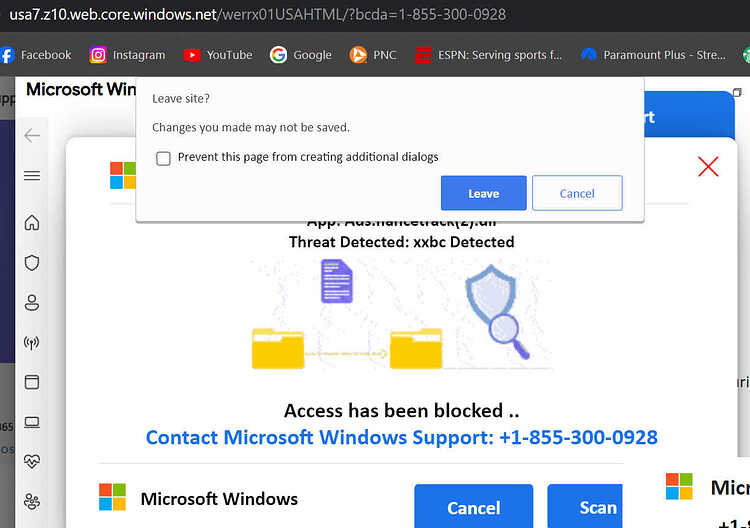Click the blue Scan button
750x528 pixels.
(x=585, y=506)
